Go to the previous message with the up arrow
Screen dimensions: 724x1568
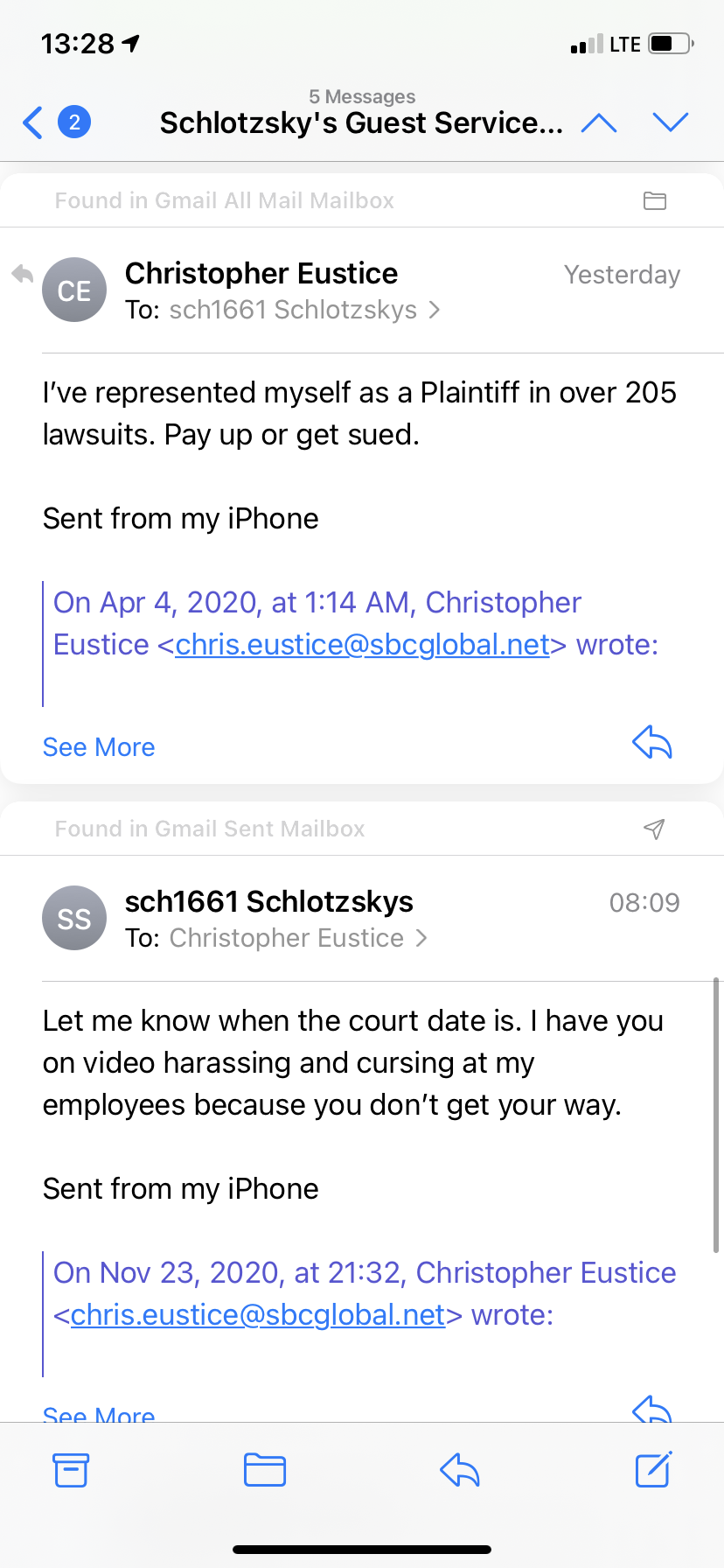point(599,122)
